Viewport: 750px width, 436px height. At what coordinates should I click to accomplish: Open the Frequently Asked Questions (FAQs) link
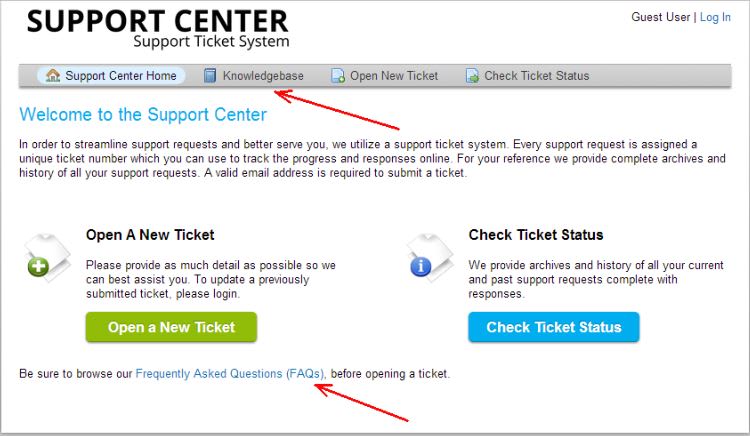[x=230, y=374]
